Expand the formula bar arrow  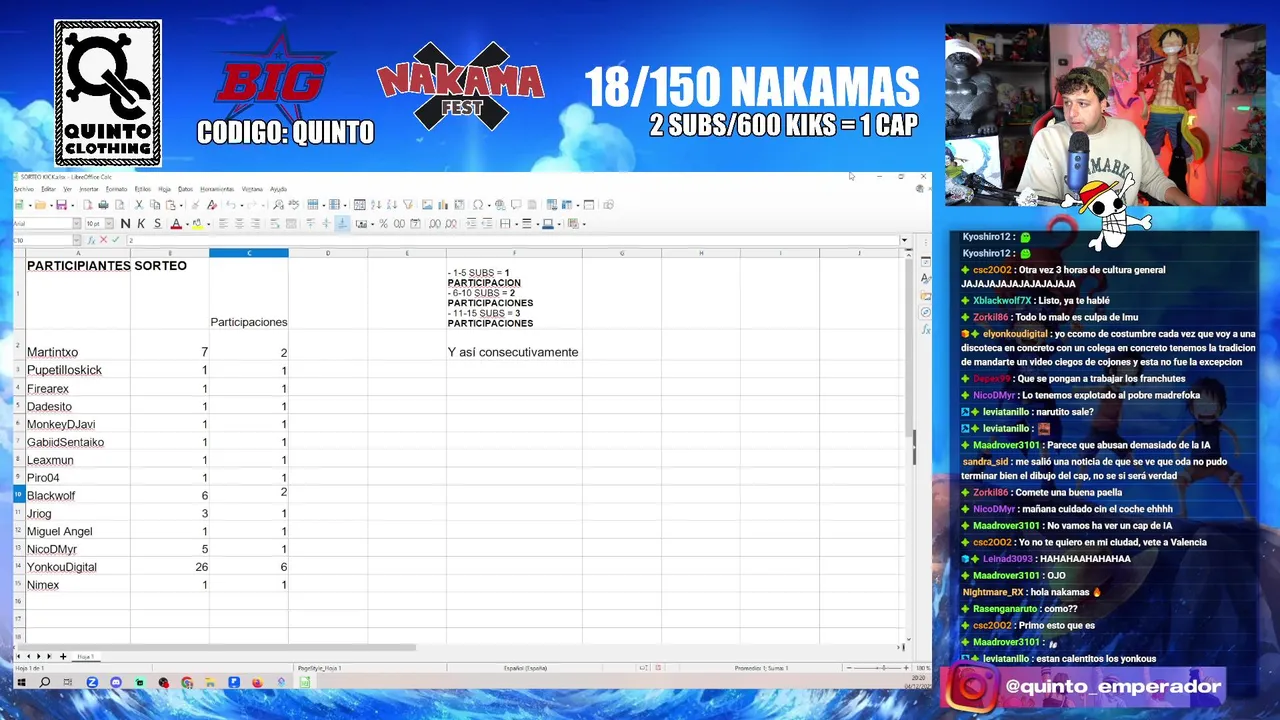(904, 240)
